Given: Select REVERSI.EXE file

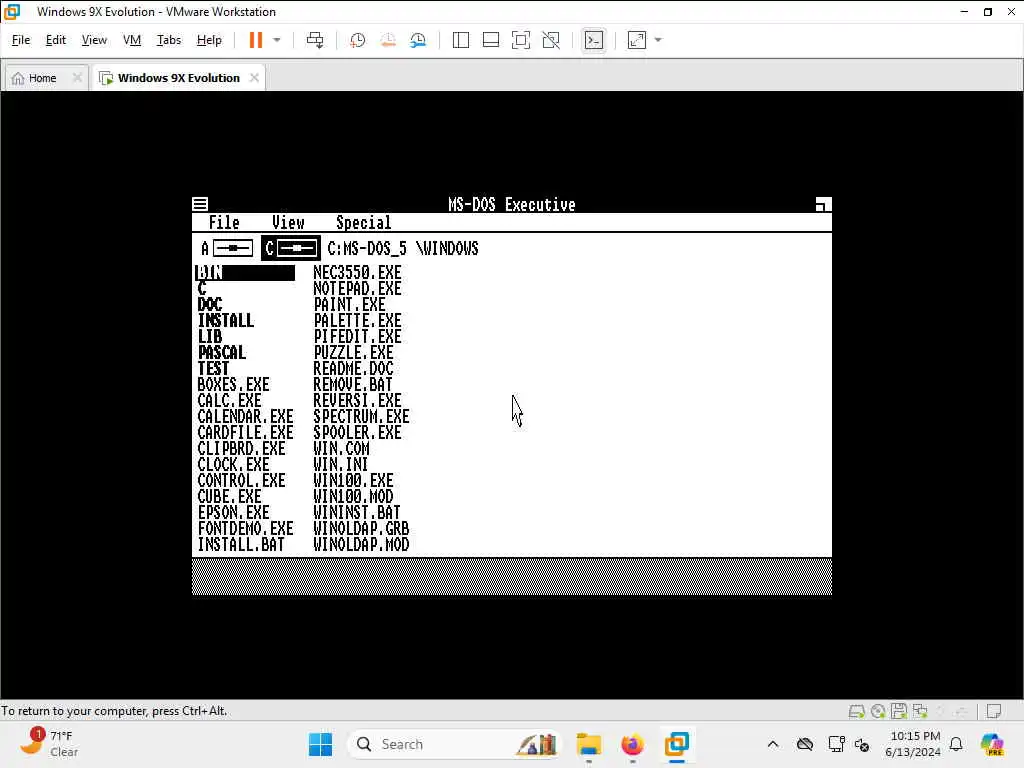Looking at the screenshot, I should click(x=357, y=400).
